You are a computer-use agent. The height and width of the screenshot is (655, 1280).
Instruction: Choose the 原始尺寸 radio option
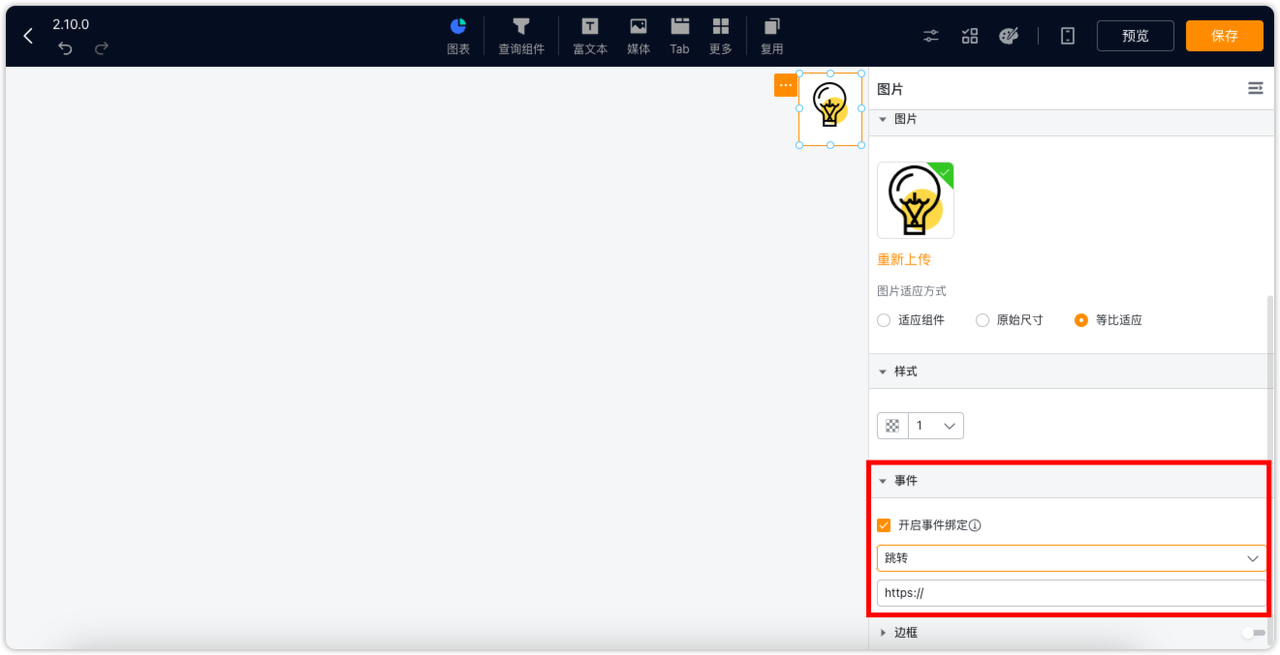[981, 319]
